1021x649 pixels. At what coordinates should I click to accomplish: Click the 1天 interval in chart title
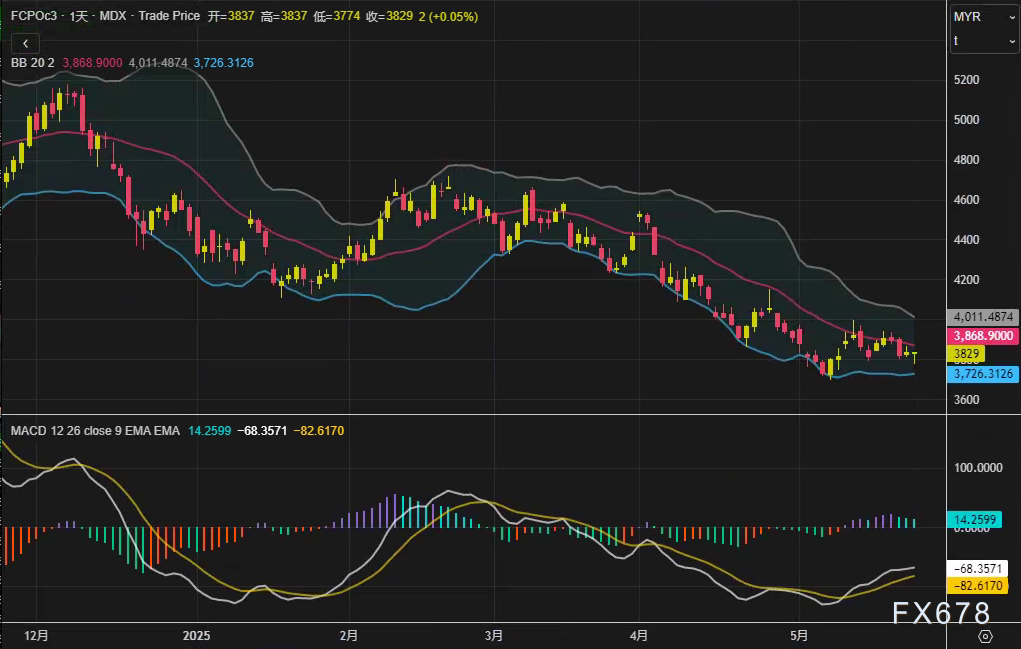pos(78,17)
